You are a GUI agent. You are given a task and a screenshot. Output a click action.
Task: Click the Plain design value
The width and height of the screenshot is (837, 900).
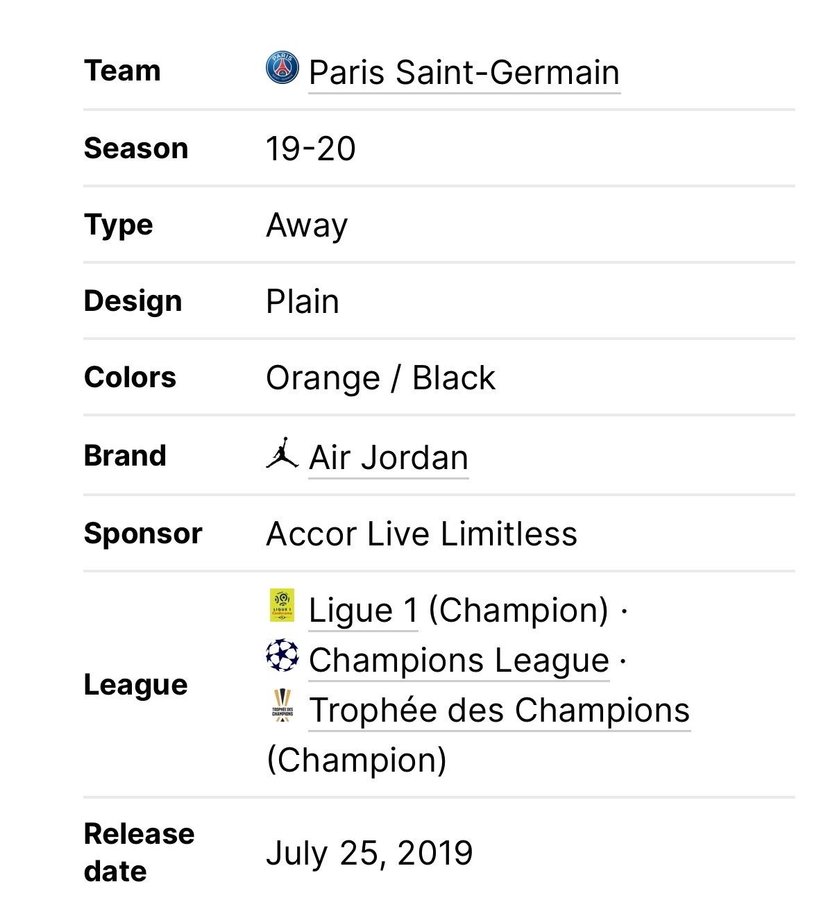click(x=303, y=302)
